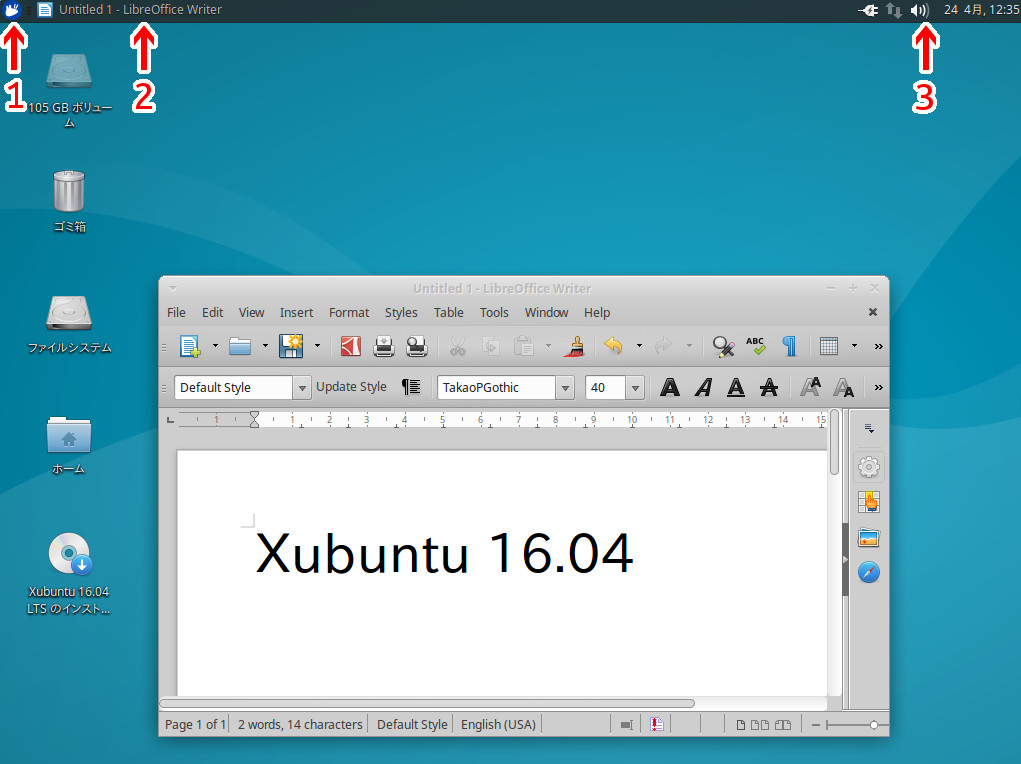This screenshot has height=764, width=1021.
Task: Click the Redo arrow
Action: coord(663,345)
